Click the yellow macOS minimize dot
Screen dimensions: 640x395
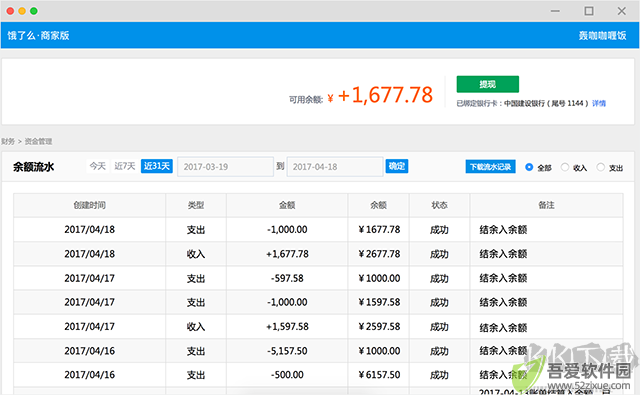coord(22,11)
